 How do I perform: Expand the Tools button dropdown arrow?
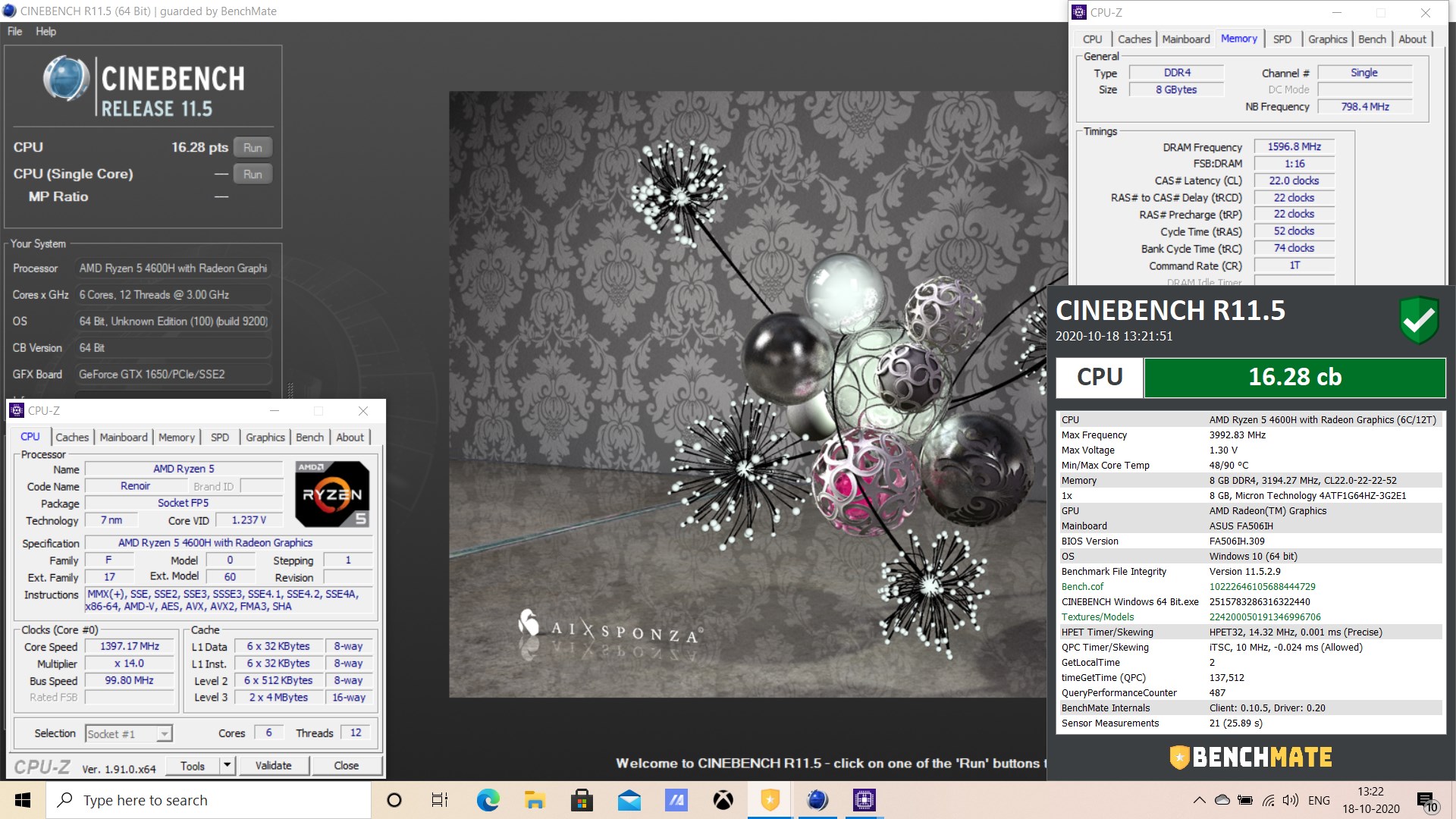click(227, 766)
